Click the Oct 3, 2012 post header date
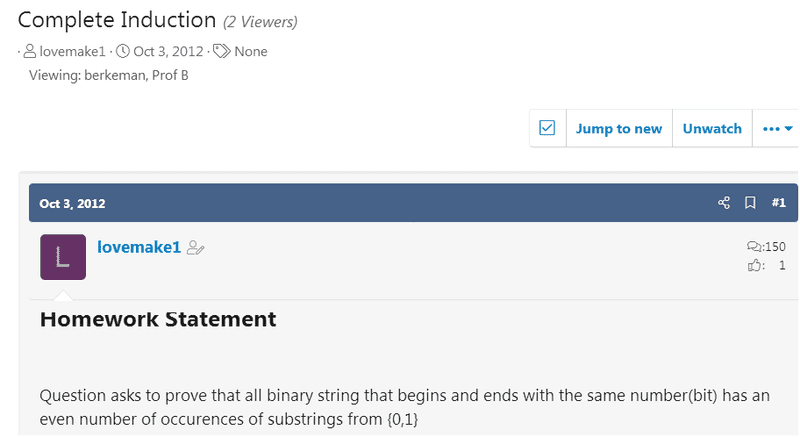Image resolution: width=800 pixels, height=437 pixels. tap(72, 203)
